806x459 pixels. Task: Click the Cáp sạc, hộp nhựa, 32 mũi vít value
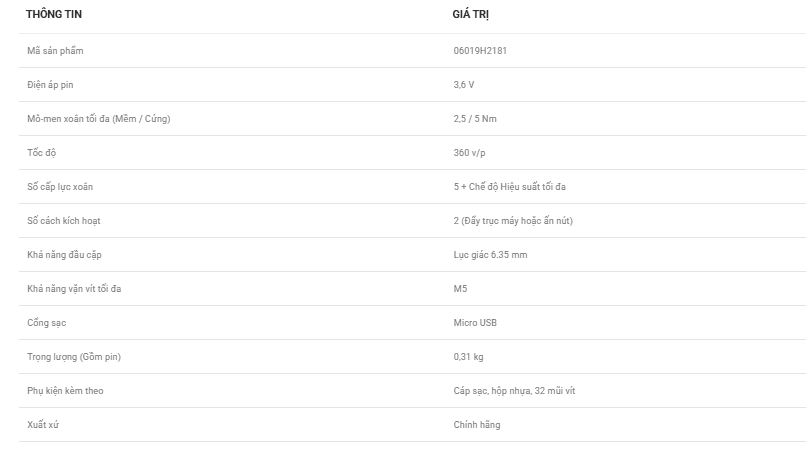coord(514,391)
